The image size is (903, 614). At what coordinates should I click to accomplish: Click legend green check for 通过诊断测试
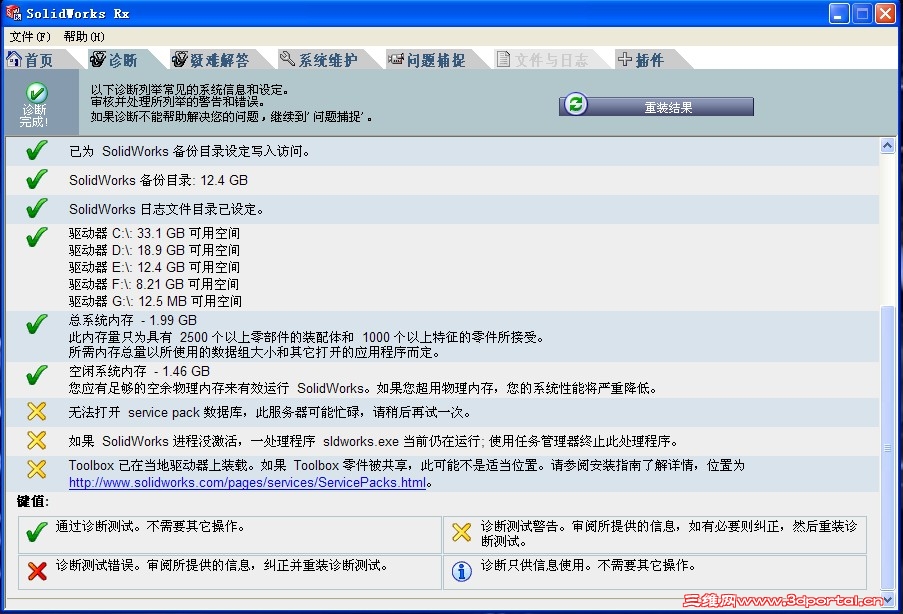click(37, 532)
